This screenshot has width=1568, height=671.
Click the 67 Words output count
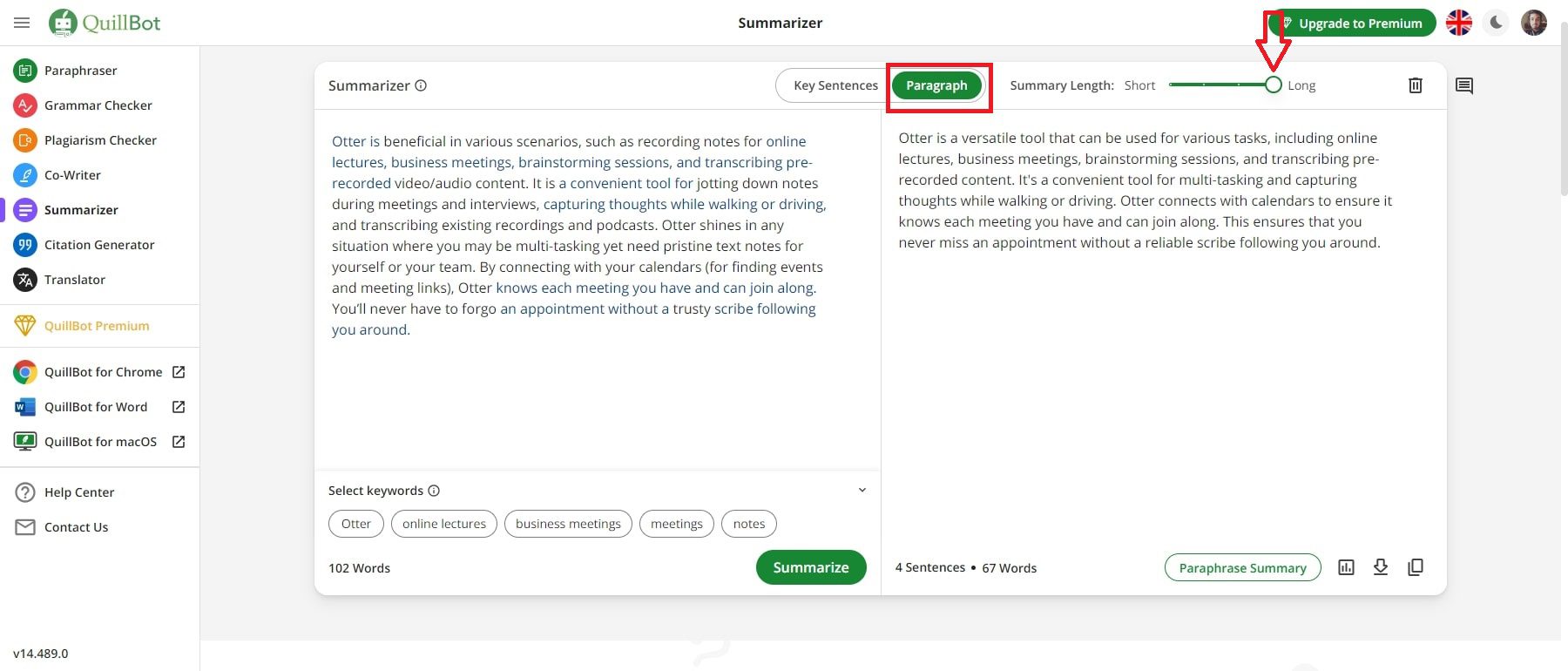point(1010,568)
